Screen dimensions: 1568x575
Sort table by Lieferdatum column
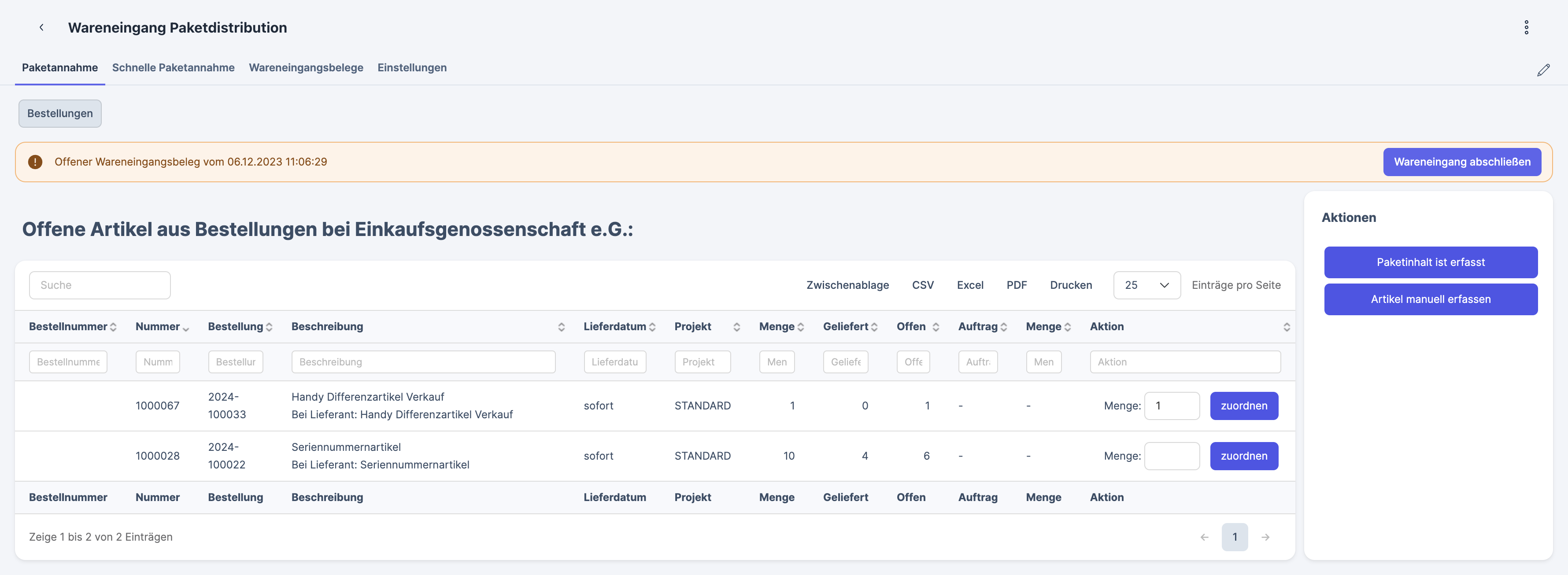click(652, 327)
